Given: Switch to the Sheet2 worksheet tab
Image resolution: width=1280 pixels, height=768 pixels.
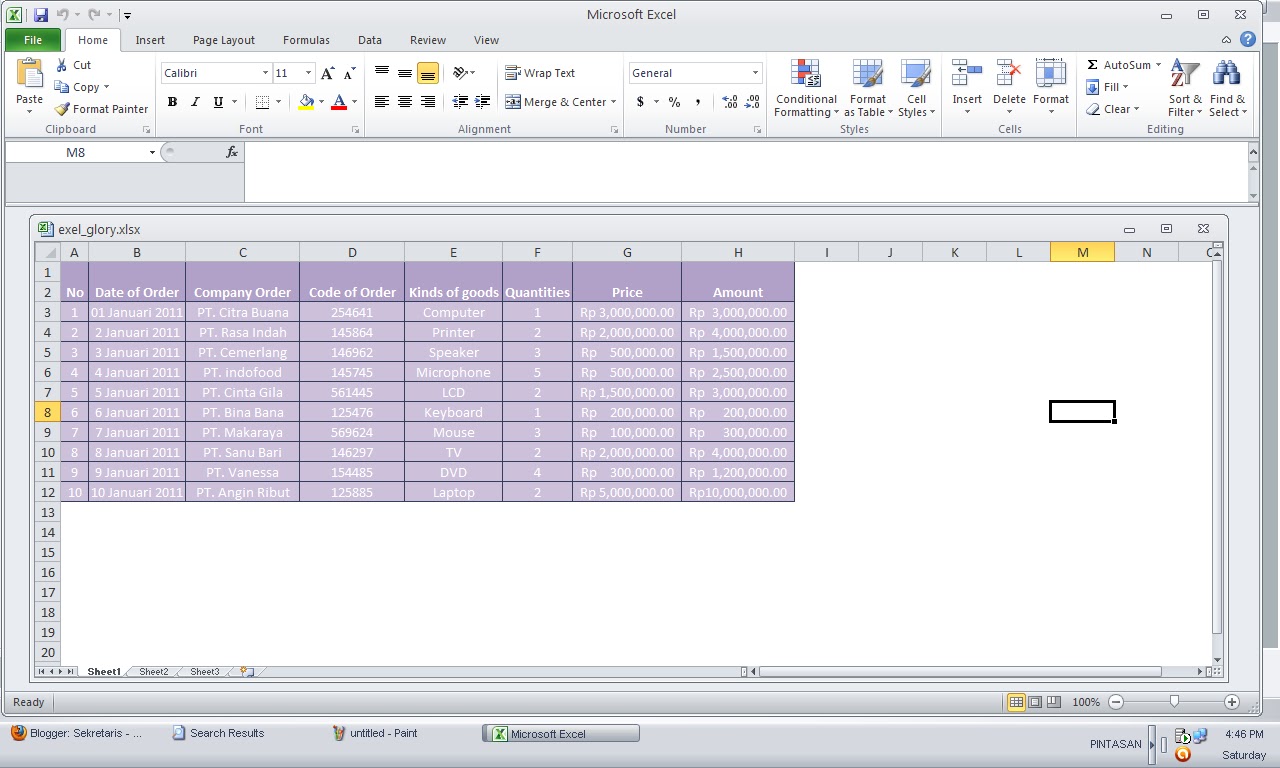Looking at the screenshot, I should [x=154, y=672].
